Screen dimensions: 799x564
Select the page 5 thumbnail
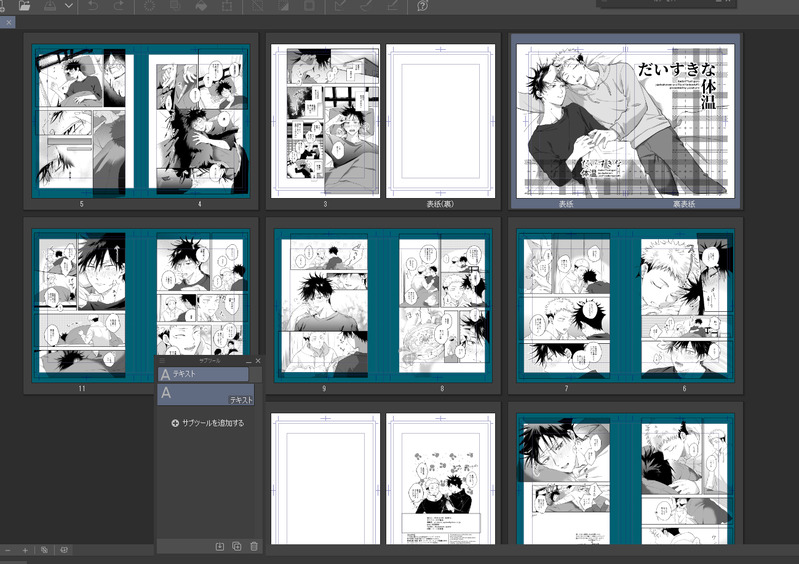pos(82,121)
